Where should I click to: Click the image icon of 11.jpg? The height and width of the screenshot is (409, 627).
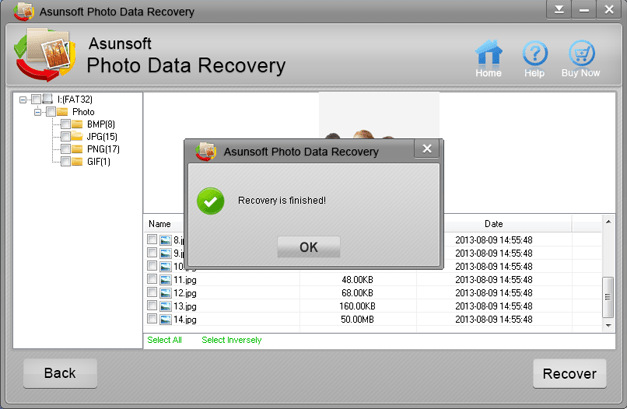[165, 280]
